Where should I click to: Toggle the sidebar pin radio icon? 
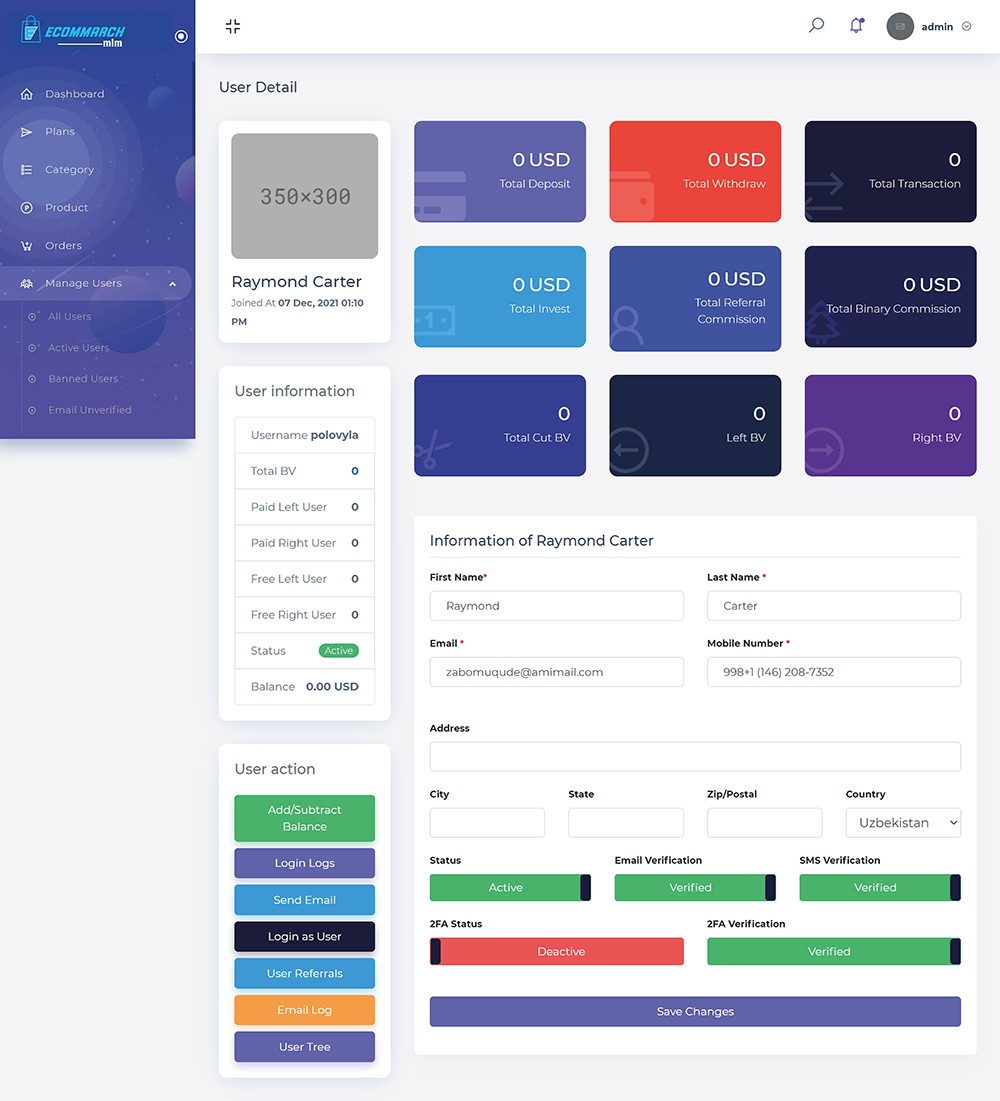pyautogui.click(x=181, y=37)
